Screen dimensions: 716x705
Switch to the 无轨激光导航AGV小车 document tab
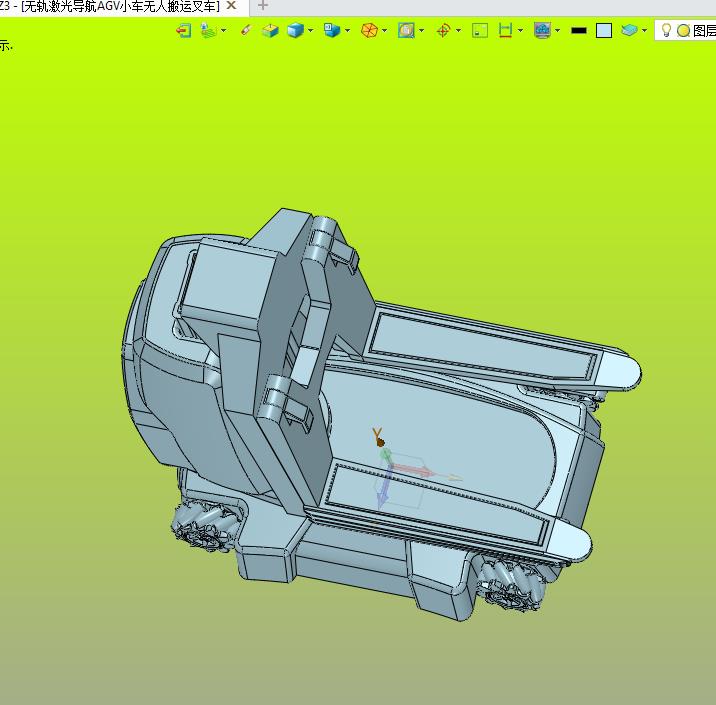(120, 6)
